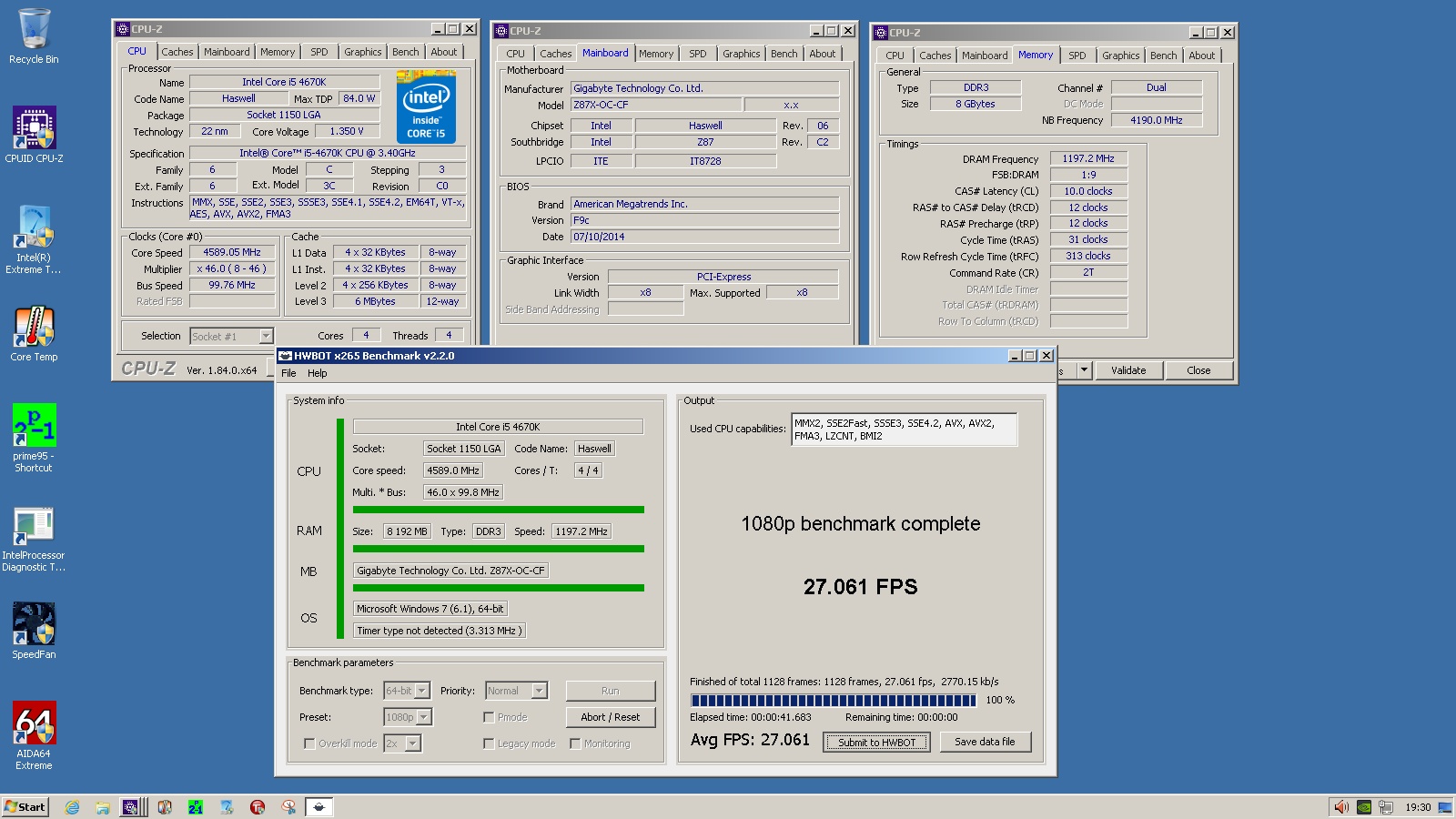This screenshot has width=1456, height=819.
Task: Open the Help menu in HWBOT
Action: point(317,373)
